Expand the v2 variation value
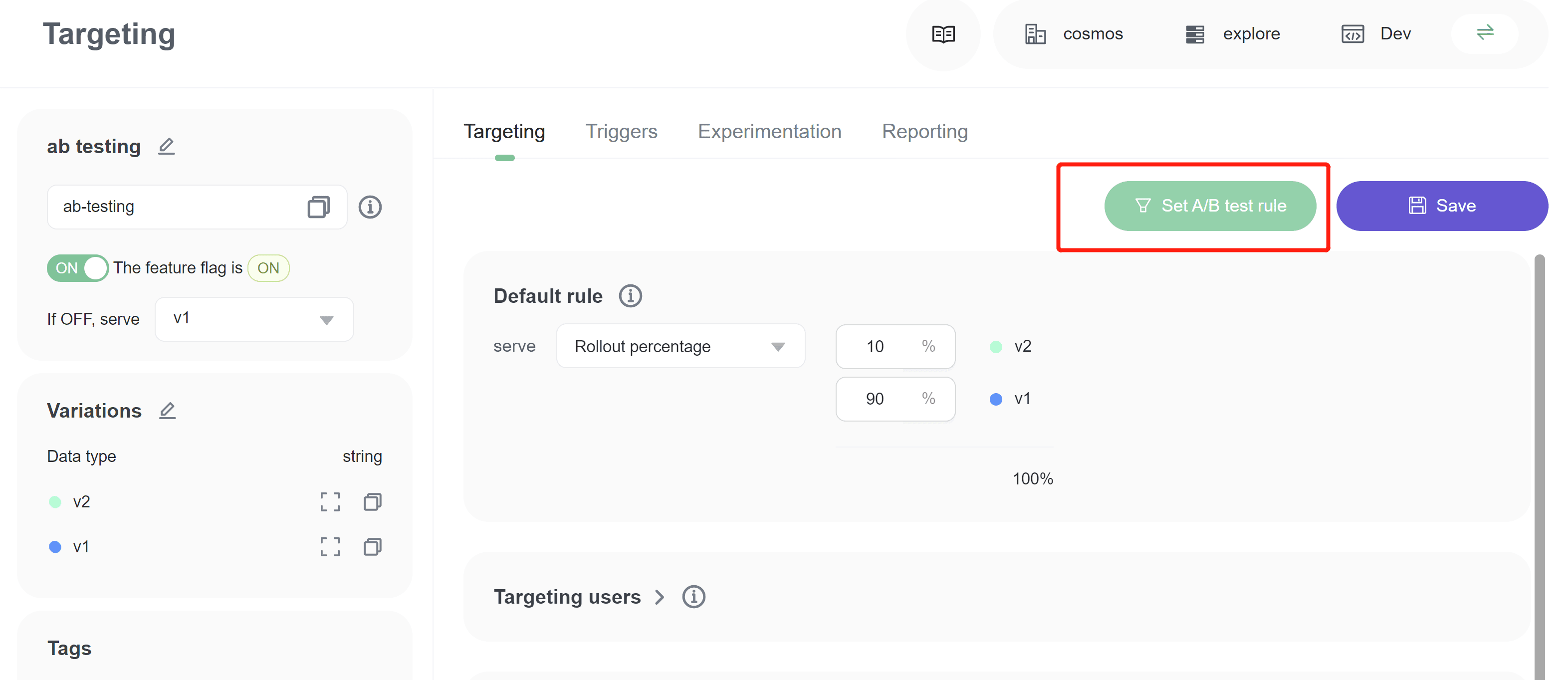1568x680 pixels. 330,501
